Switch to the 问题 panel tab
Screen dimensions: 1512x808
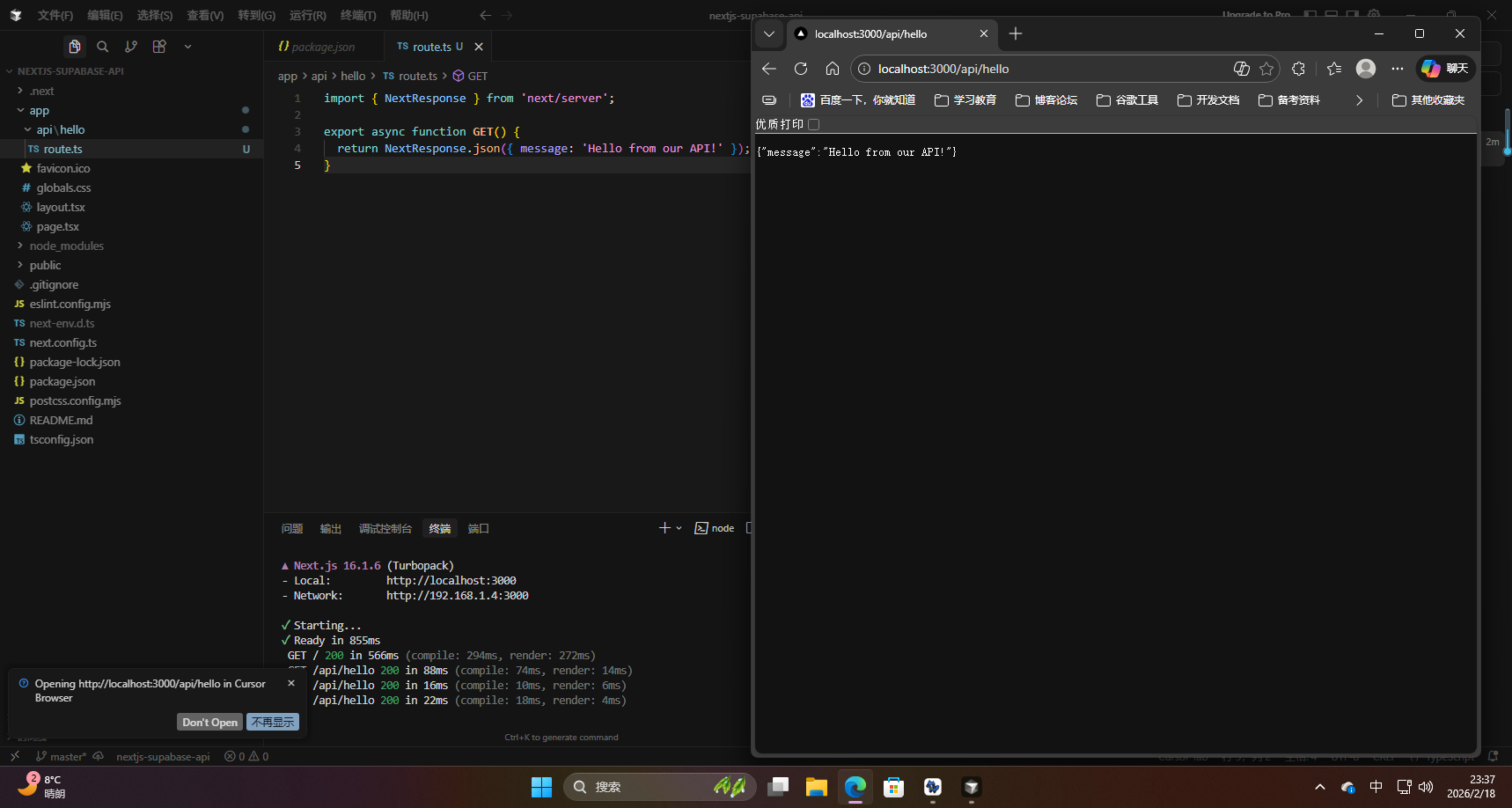pyautogui.click(x=292, y=528)
